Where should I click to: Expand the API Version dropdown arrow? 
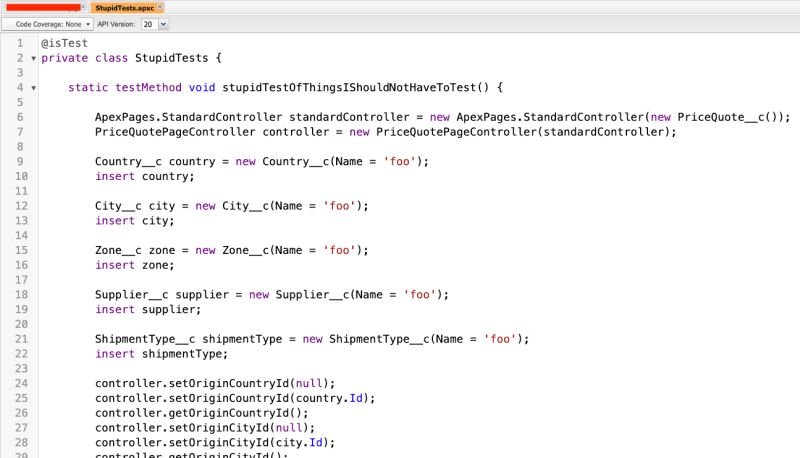(x=163, y=24)
